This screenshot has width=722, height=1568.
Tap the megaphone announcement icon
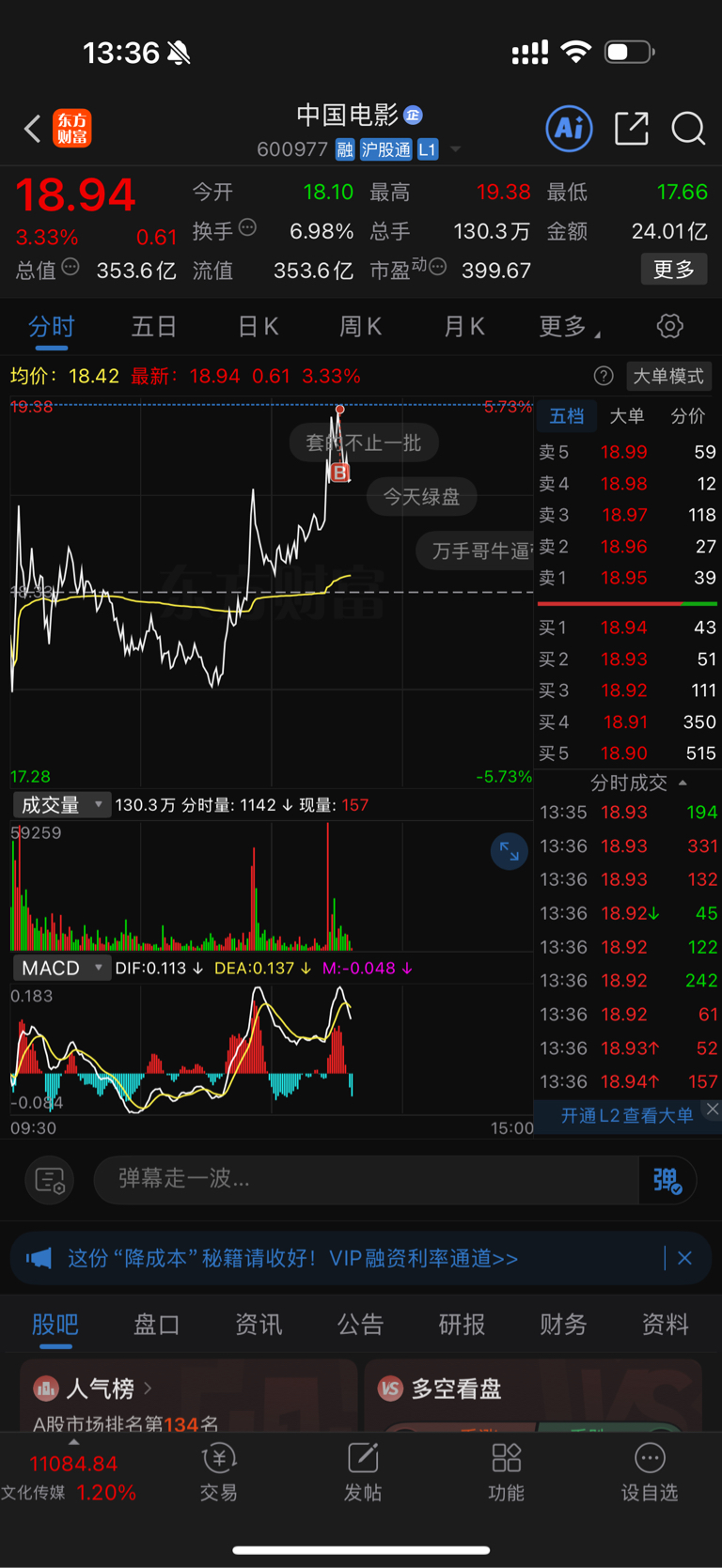click(x=39, y=1258)
